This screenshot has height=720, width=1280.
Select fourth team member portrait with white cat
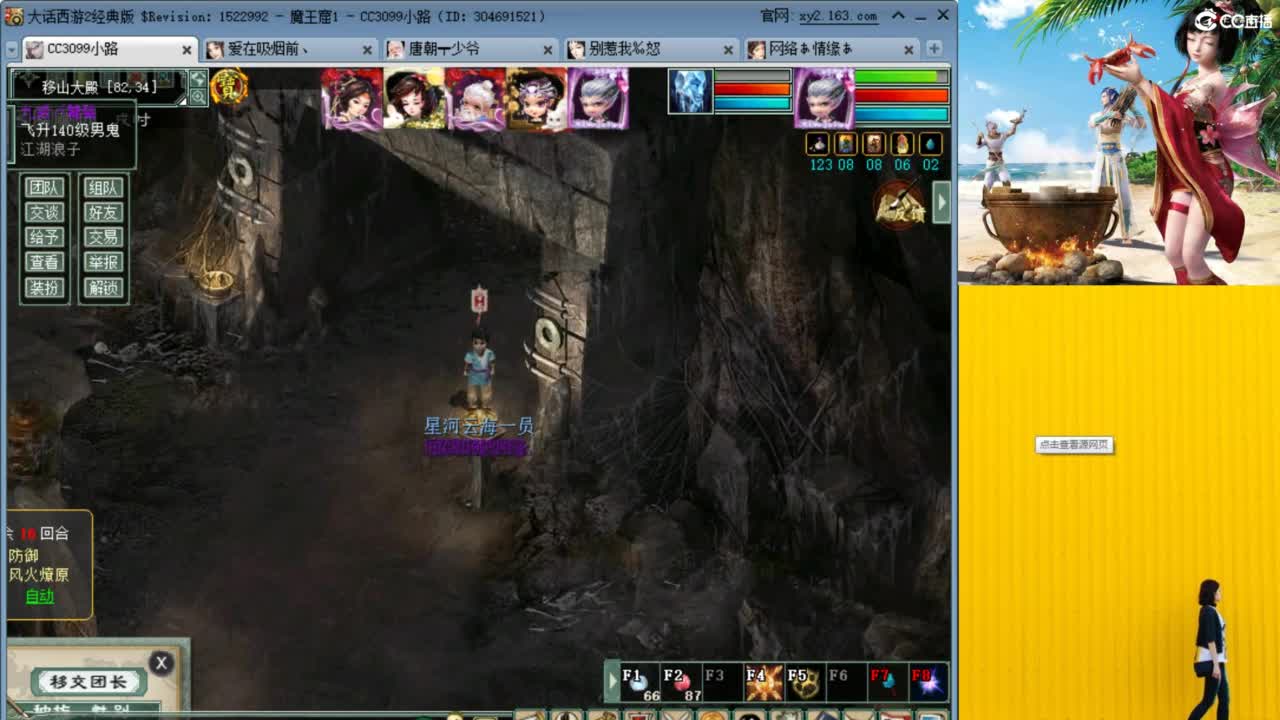tap(537, 98)
